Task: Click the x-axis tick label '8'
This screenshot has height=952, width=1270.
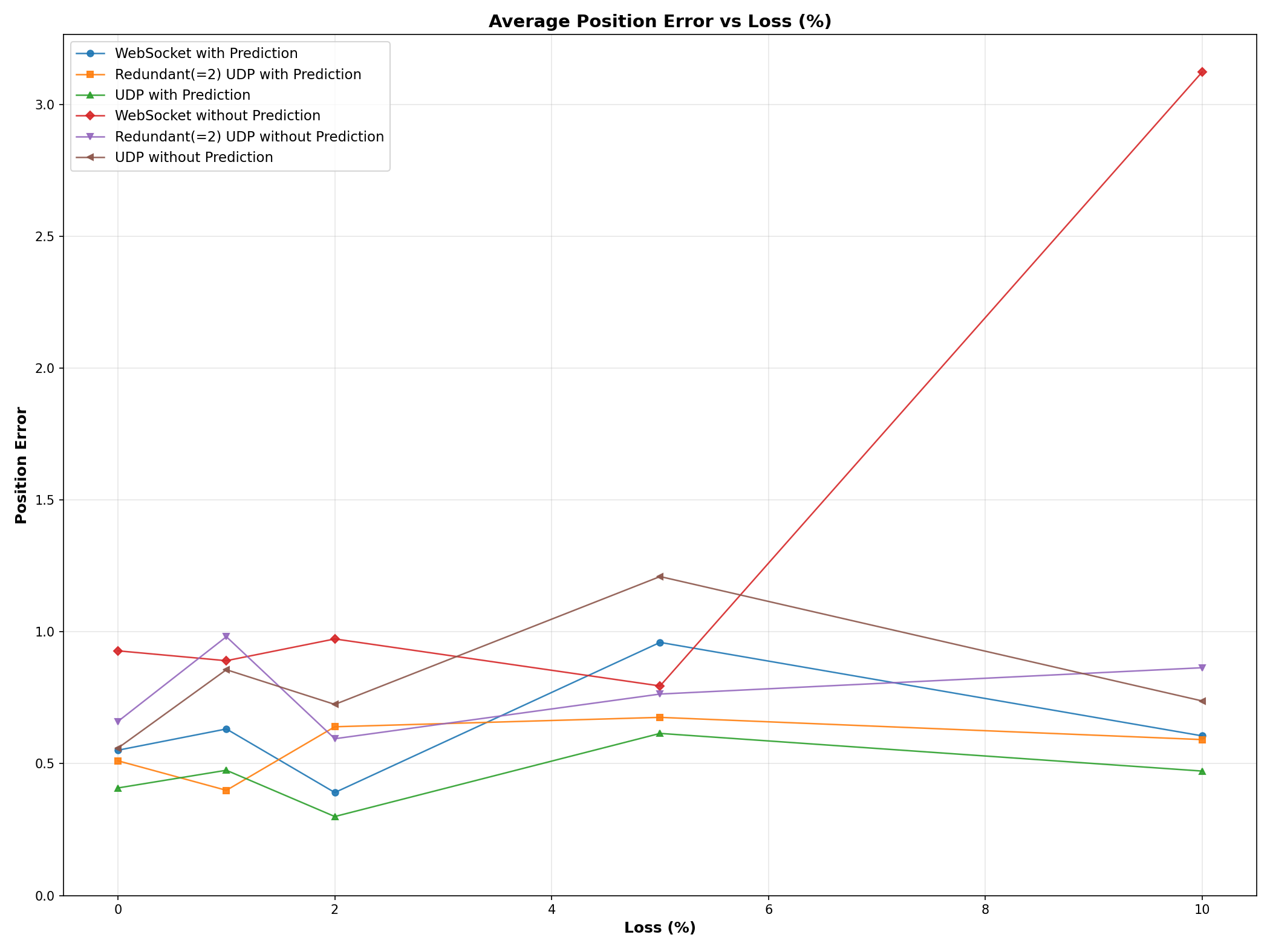Action: click(x=985, y=910)
